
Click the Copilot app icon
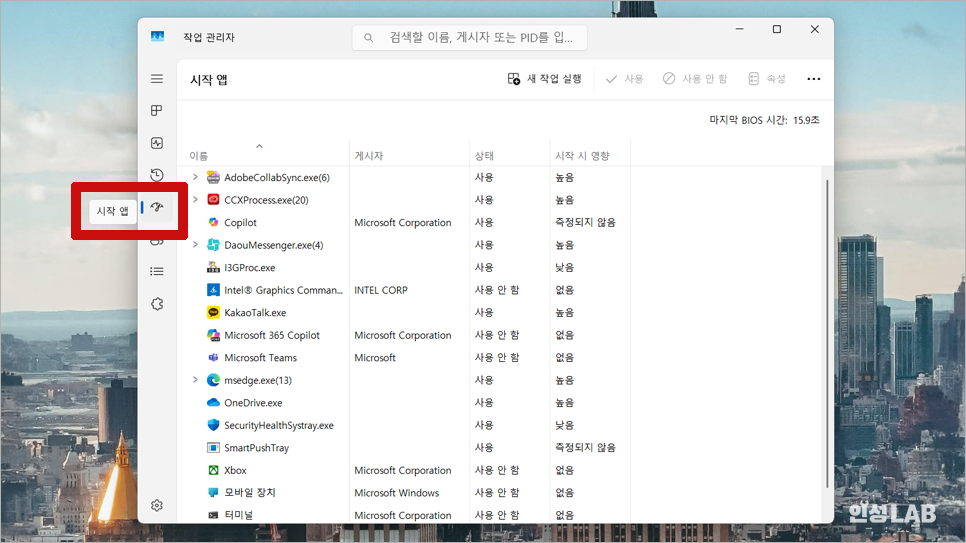pos(213,223)
